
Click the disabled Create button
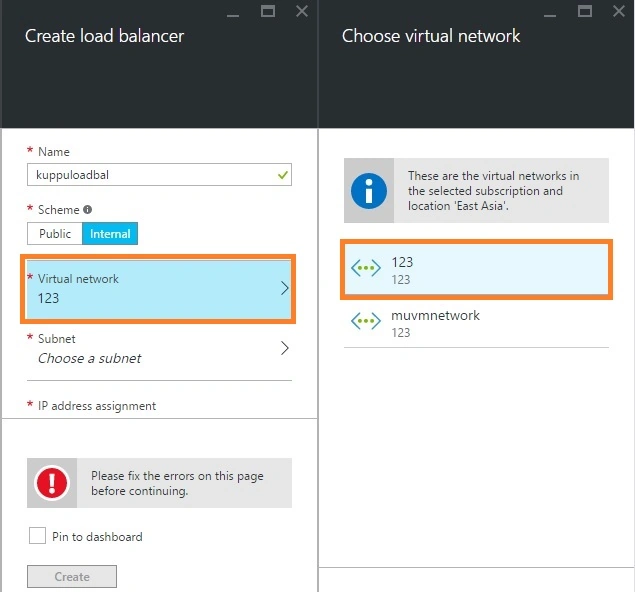coord(72,576)
